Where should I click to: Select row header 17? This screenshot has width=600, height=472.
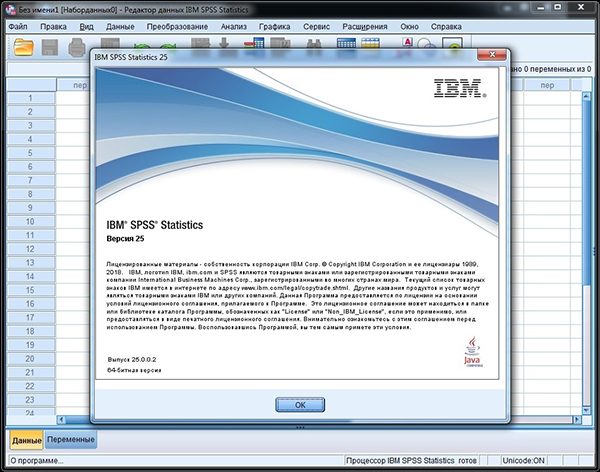pos(31,318)
